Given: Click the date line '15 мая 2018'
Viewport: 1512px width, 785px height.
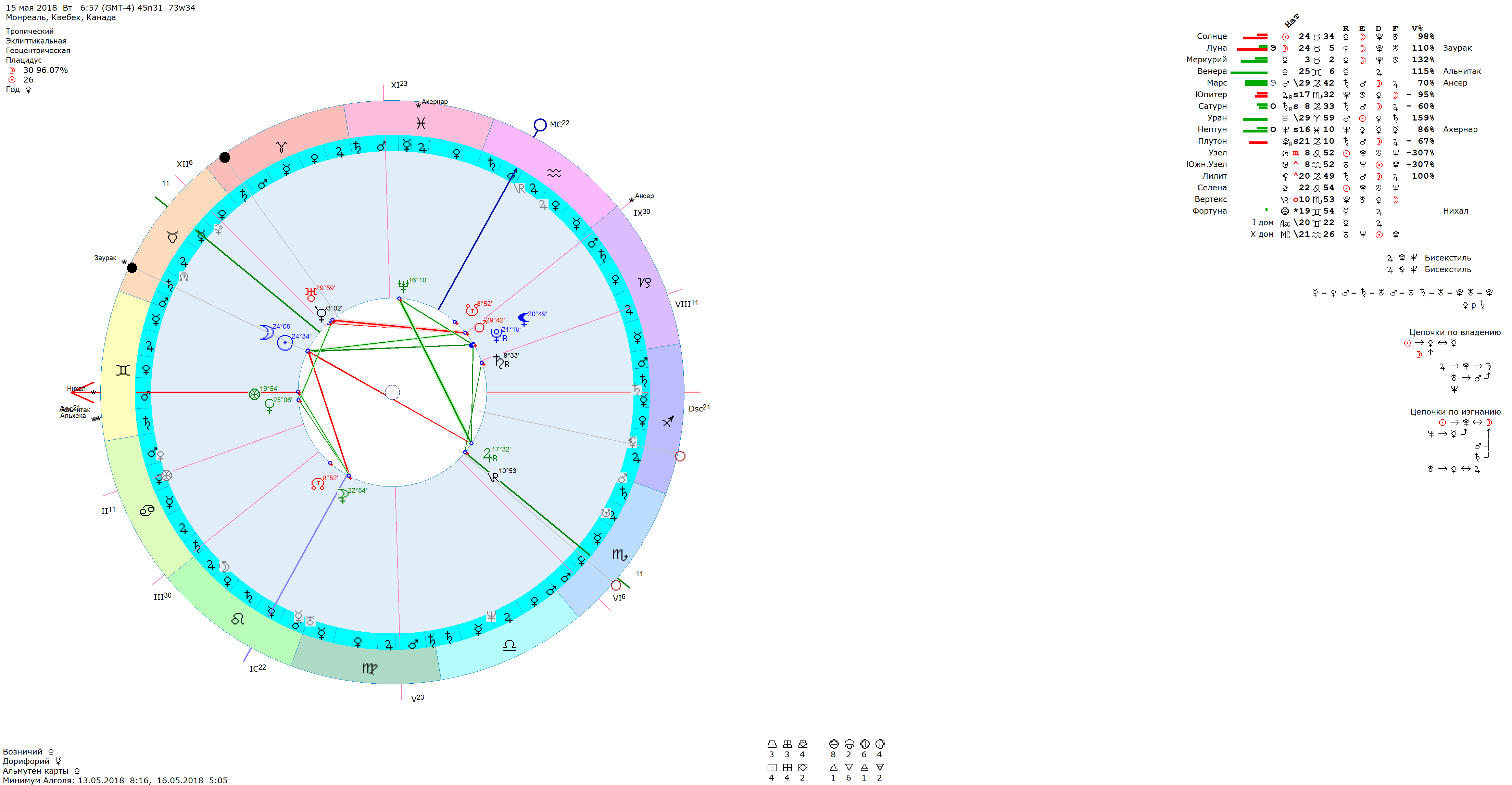Looking at the screenshot, I should pos(32,8).
